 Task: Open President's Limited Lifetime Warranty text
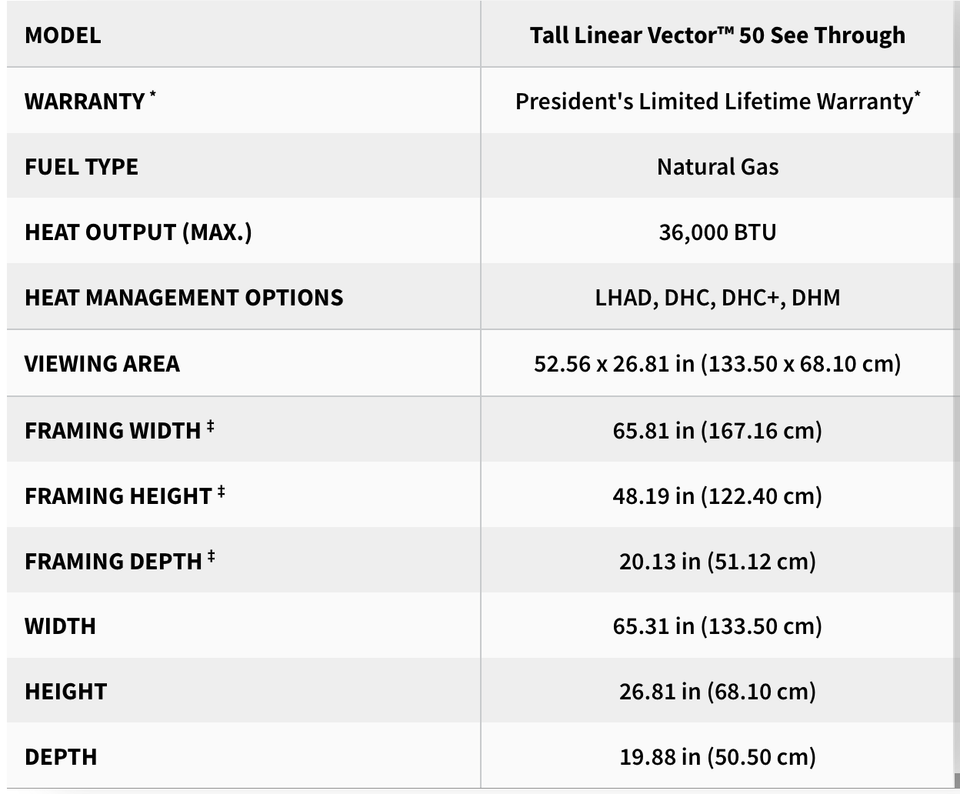(718, 101)
